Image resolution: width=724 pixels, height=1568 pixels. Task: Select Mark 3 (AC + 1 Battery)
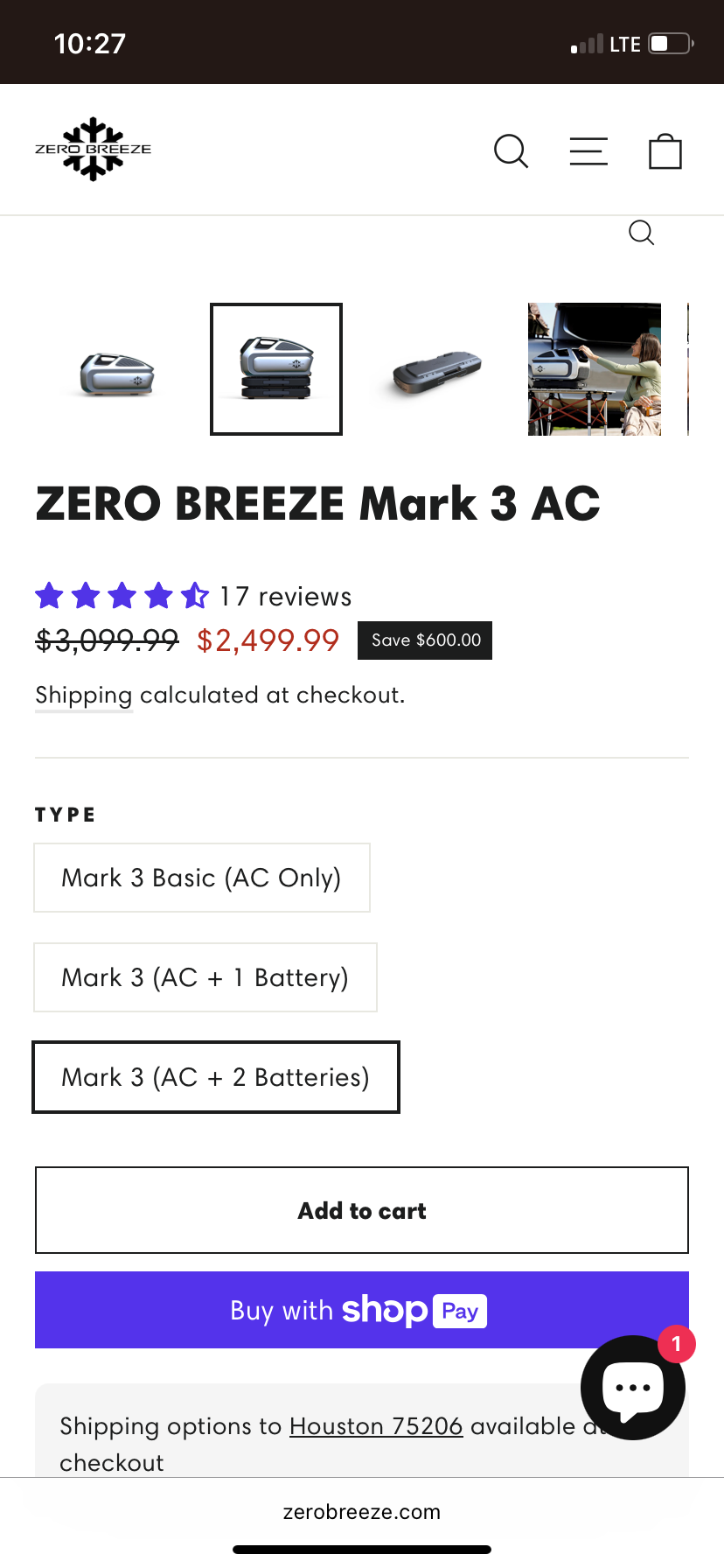point(205,977)
